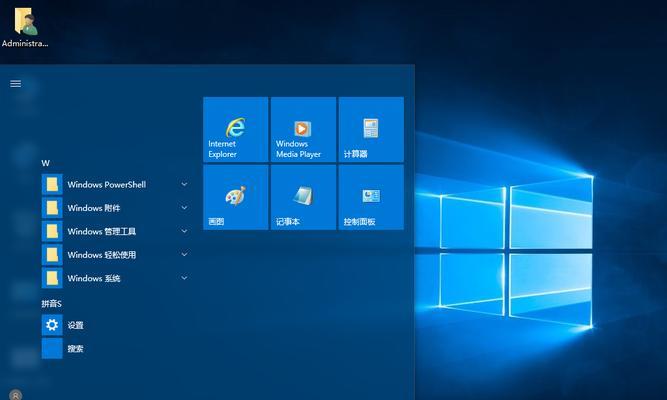The width and height of the screenshot is (667, 400).
Task: Click the Windows 轻松使用 folder icon
Action: (x=52, y=254)
